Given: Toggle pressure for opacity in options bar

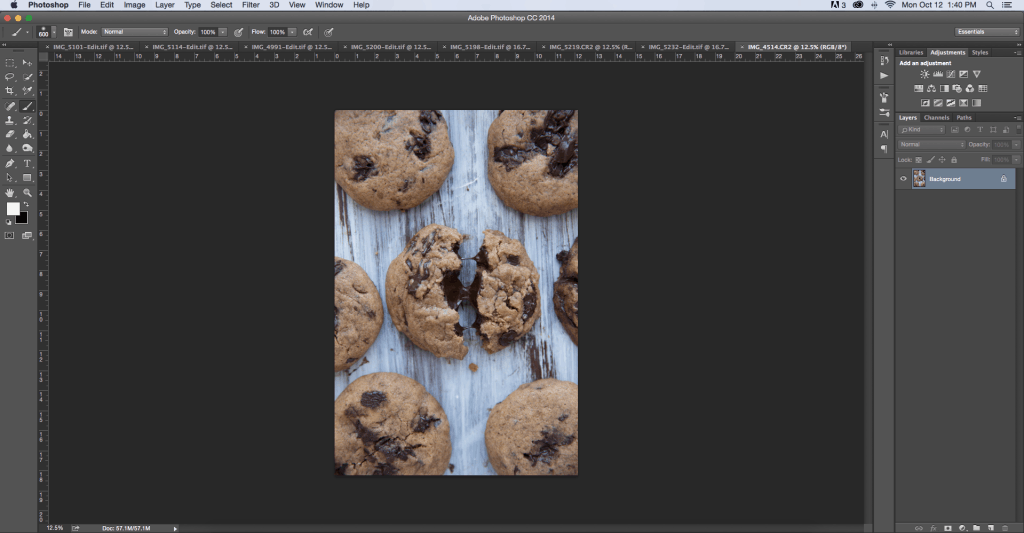Looking at the screenshot, I should click(239, 32).
